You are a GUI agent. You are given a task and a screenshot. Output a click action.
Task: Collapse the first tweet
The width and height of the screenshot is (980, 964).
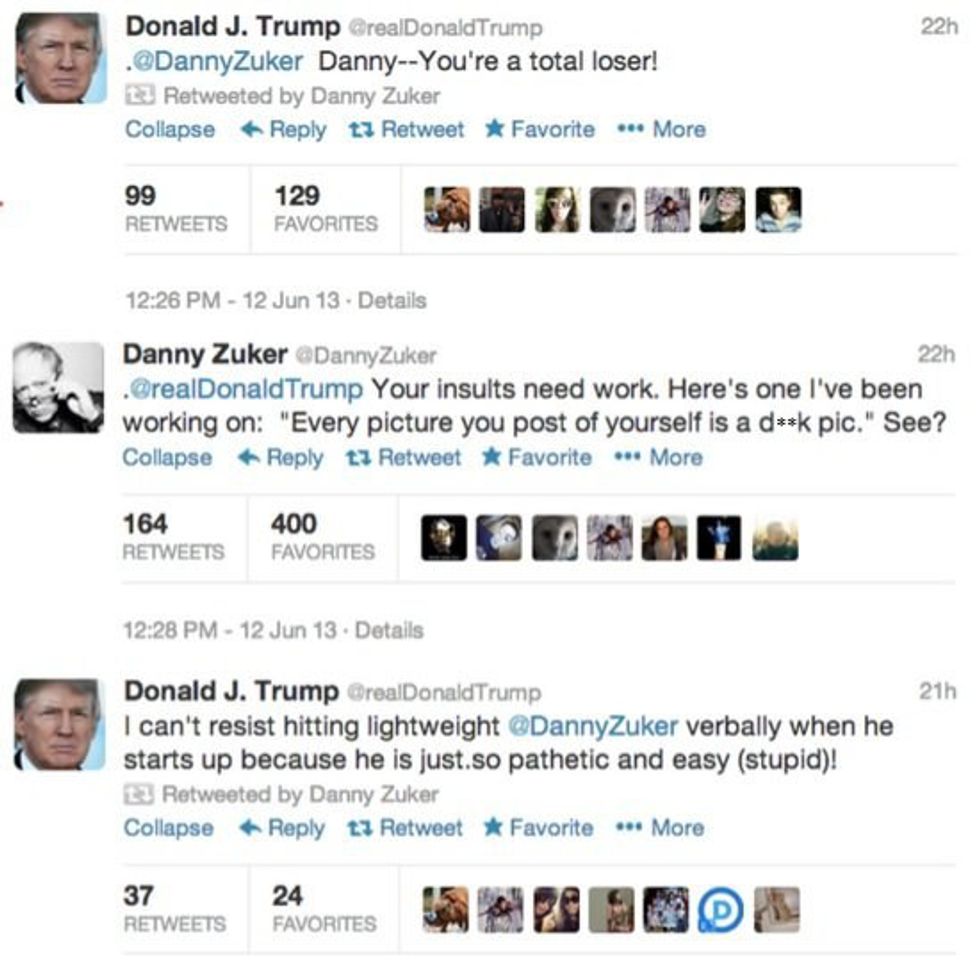169,130
